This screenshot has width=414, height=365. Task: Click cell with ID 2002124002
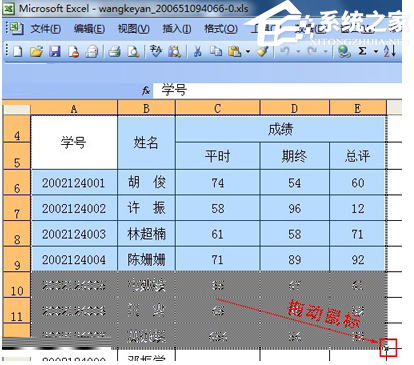coord(74,208)
